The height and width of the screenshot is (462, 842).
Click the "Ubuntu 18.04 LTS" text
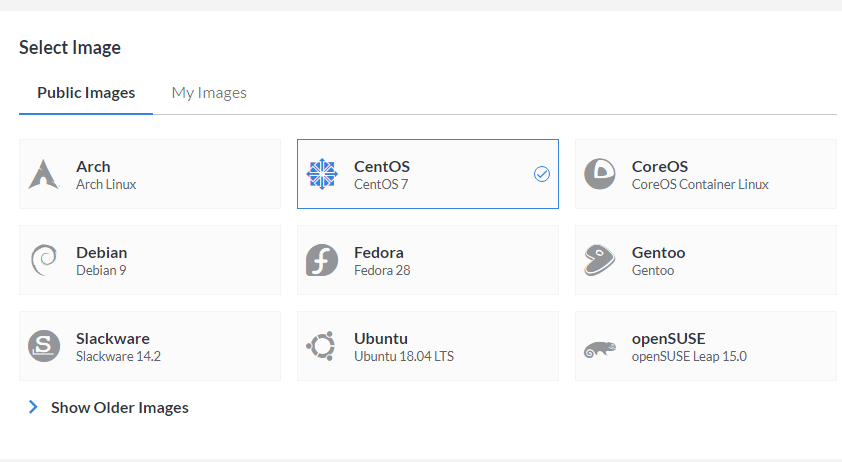point(404,356)
